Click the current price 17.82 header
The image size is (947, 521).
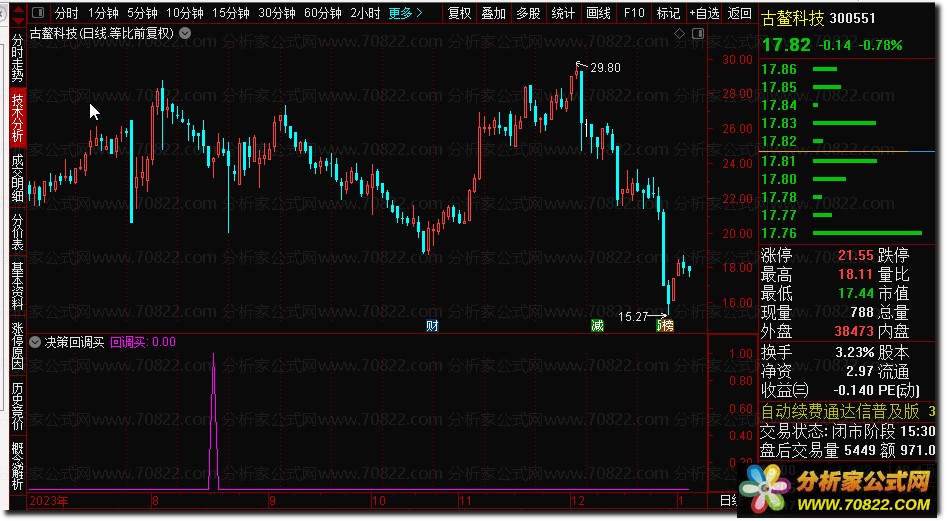click(786, 45)
